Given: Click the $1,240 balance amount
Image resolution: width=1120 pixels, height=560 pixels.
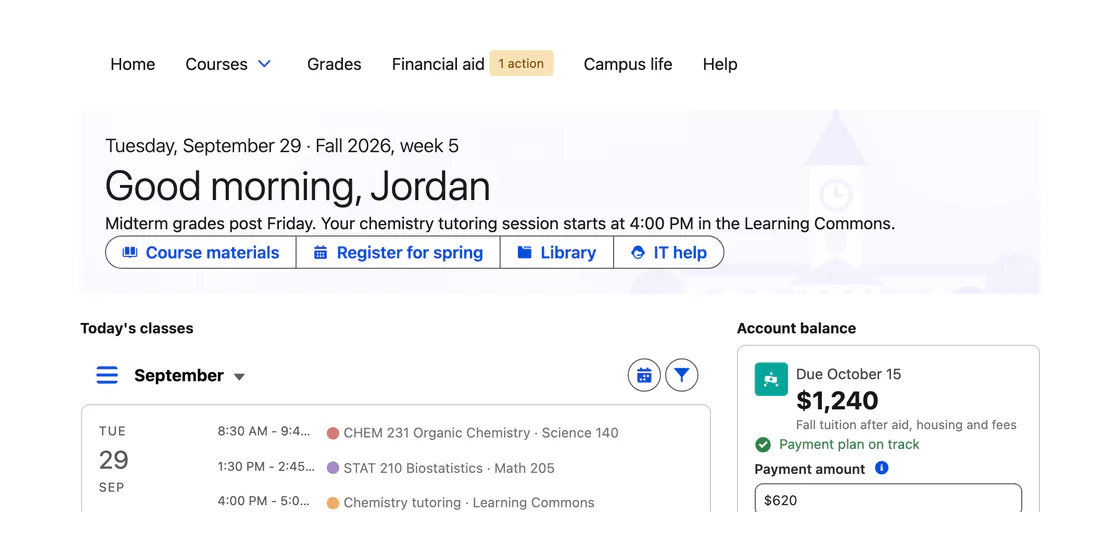Looking at the screenshot, I should (837, 401).
